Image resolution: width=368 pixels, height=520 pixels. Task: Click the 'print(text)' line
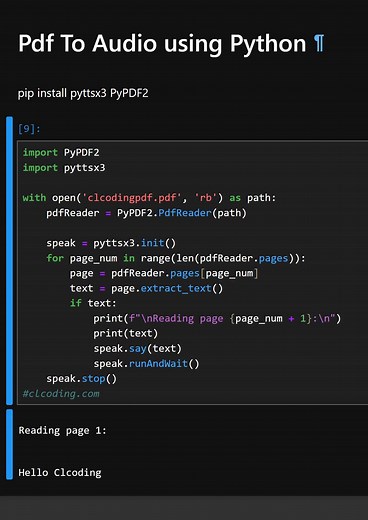coord(125,334)
